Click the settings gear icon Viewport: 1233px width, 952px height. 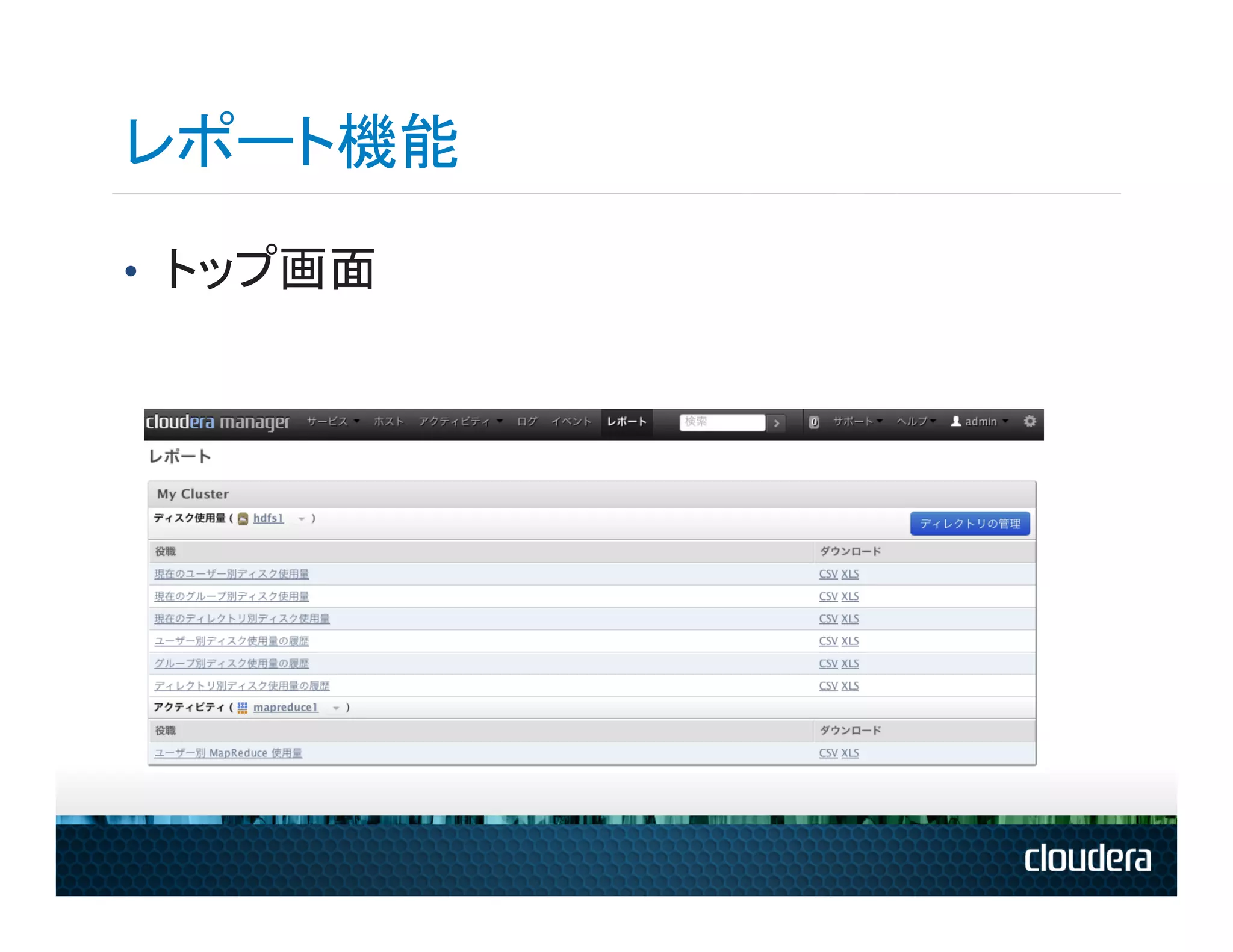[1030, 421]
